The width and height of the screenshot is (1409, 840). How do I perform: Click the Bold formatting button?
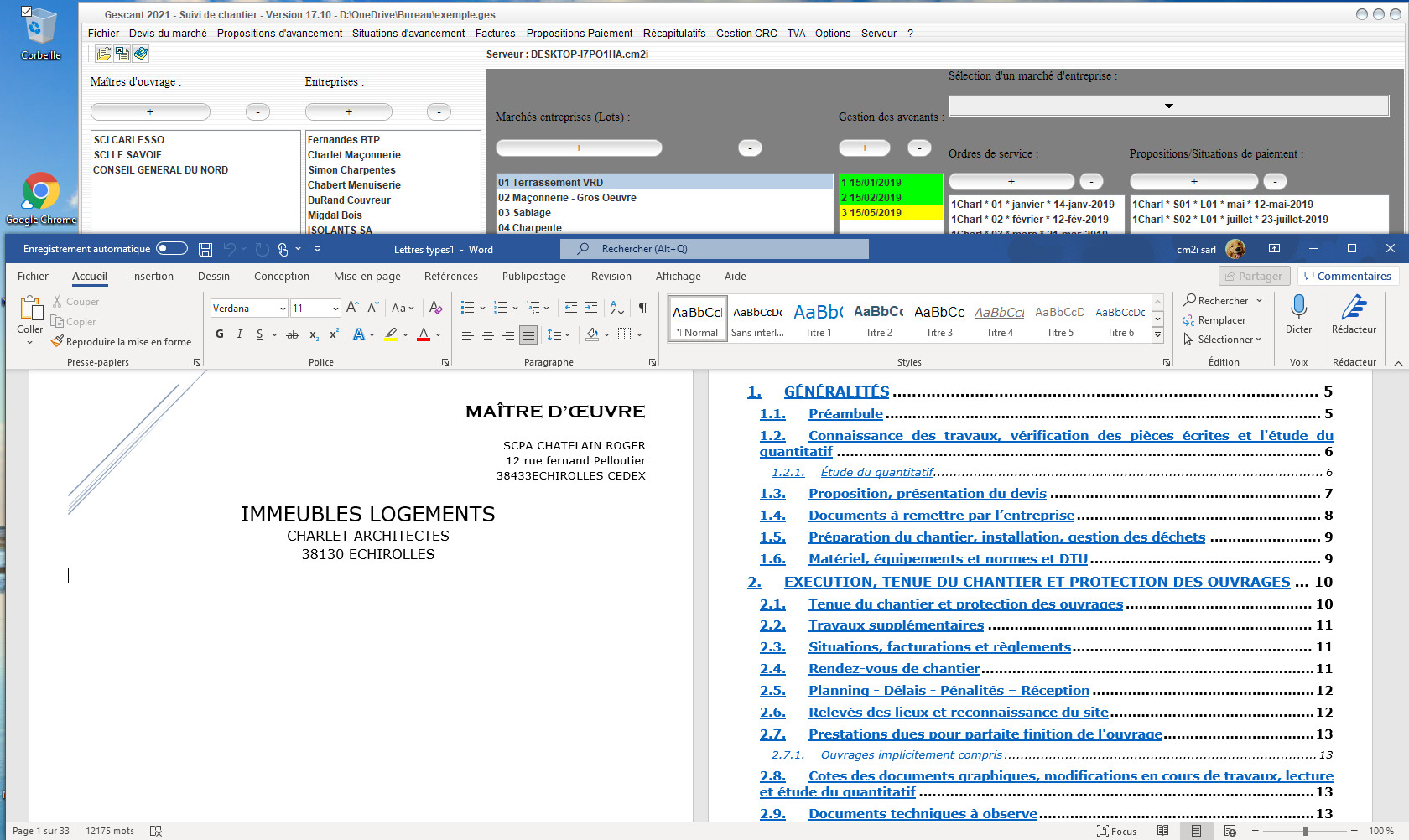(220, 334)
